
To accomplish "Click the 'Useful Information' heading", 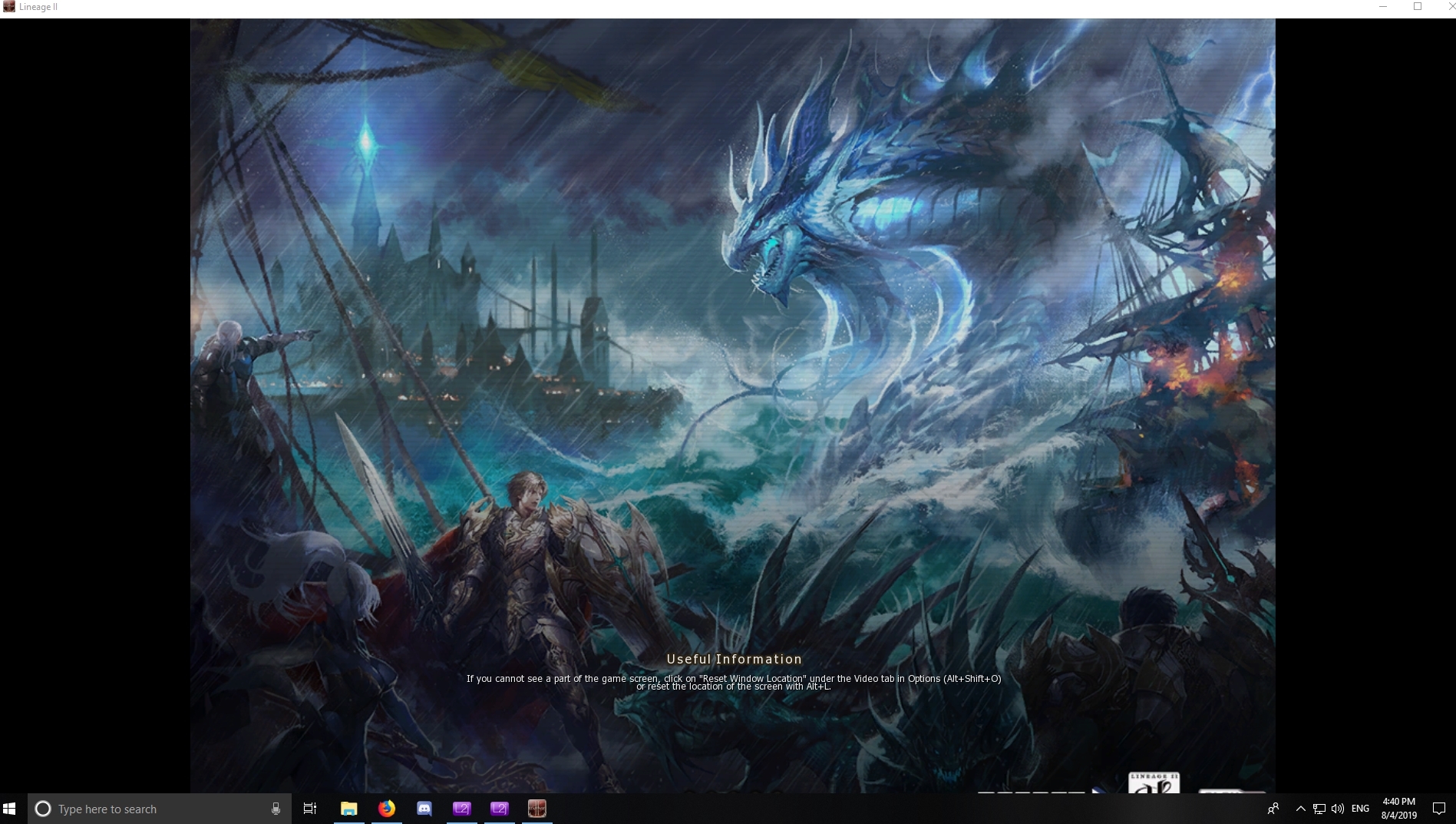I will pyautogui.click(x=735, y=659).
